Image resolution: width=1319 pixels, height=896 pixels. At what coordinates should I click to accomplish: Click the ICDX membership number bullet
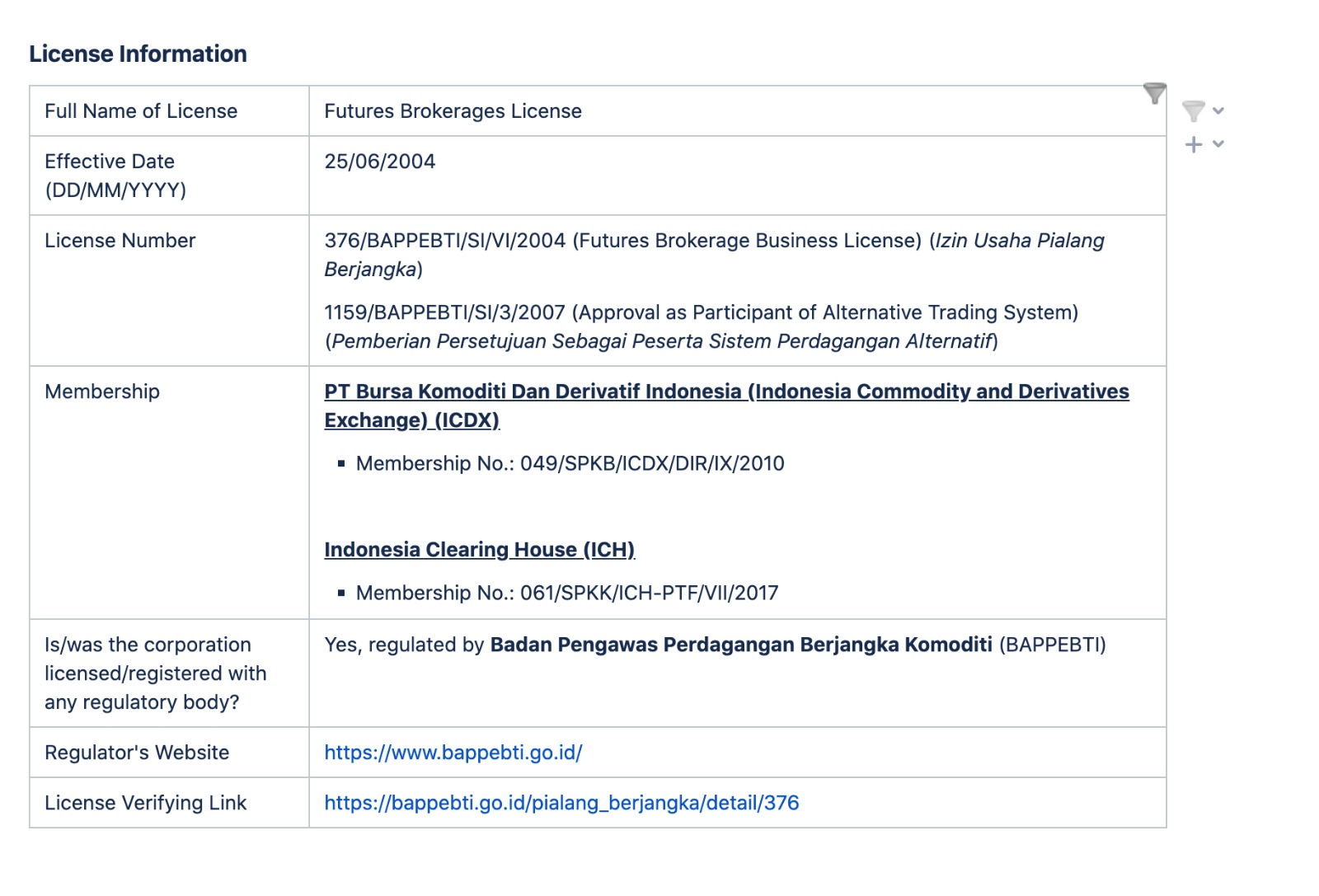(570, 463)
